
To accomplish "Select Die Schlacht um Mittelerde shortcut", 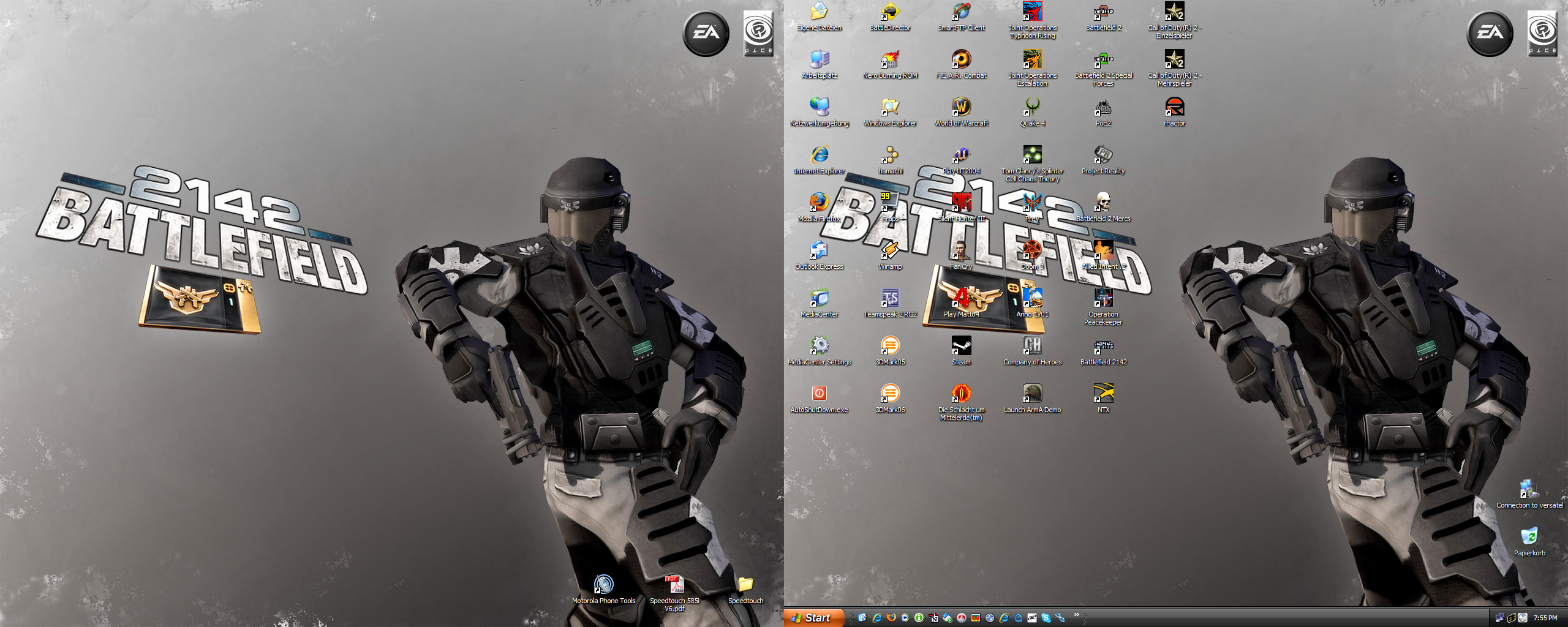I will tap(961, 403).
